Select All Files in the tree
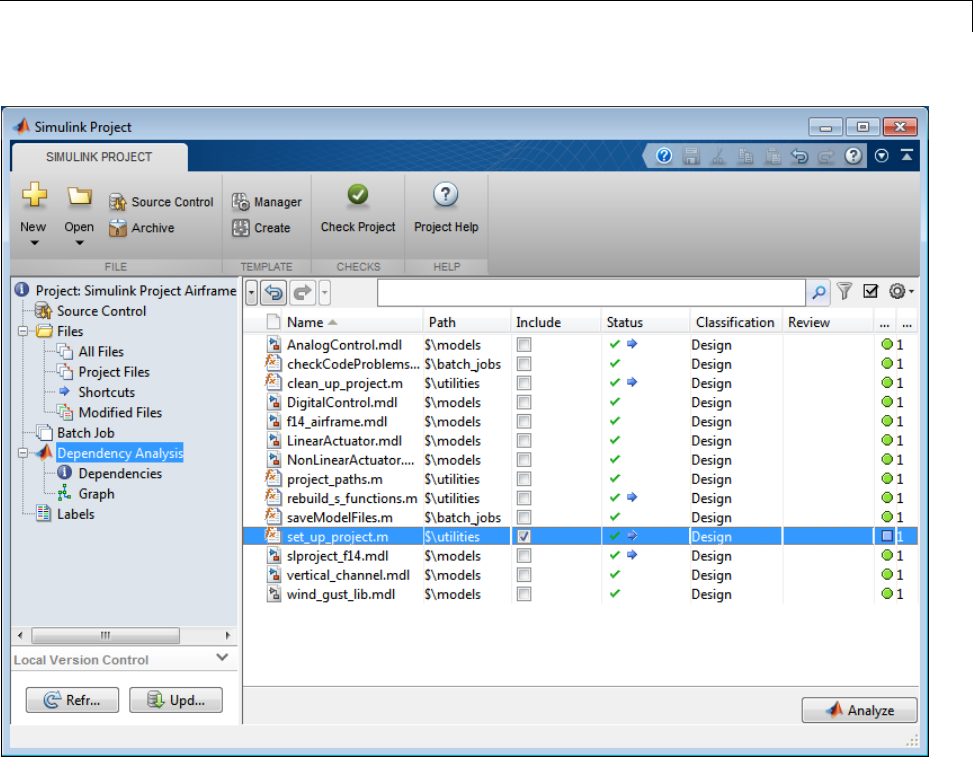Viewport: 973px width, 757px height. coord(101,352)
